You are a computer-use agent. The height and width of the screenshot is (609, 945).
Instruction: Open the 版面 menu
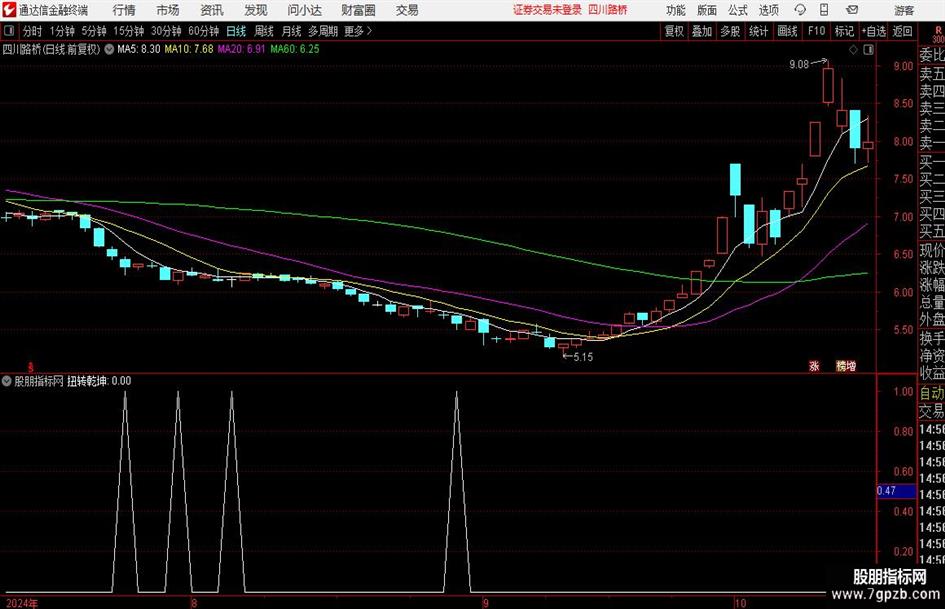click(x=707, y=10)
